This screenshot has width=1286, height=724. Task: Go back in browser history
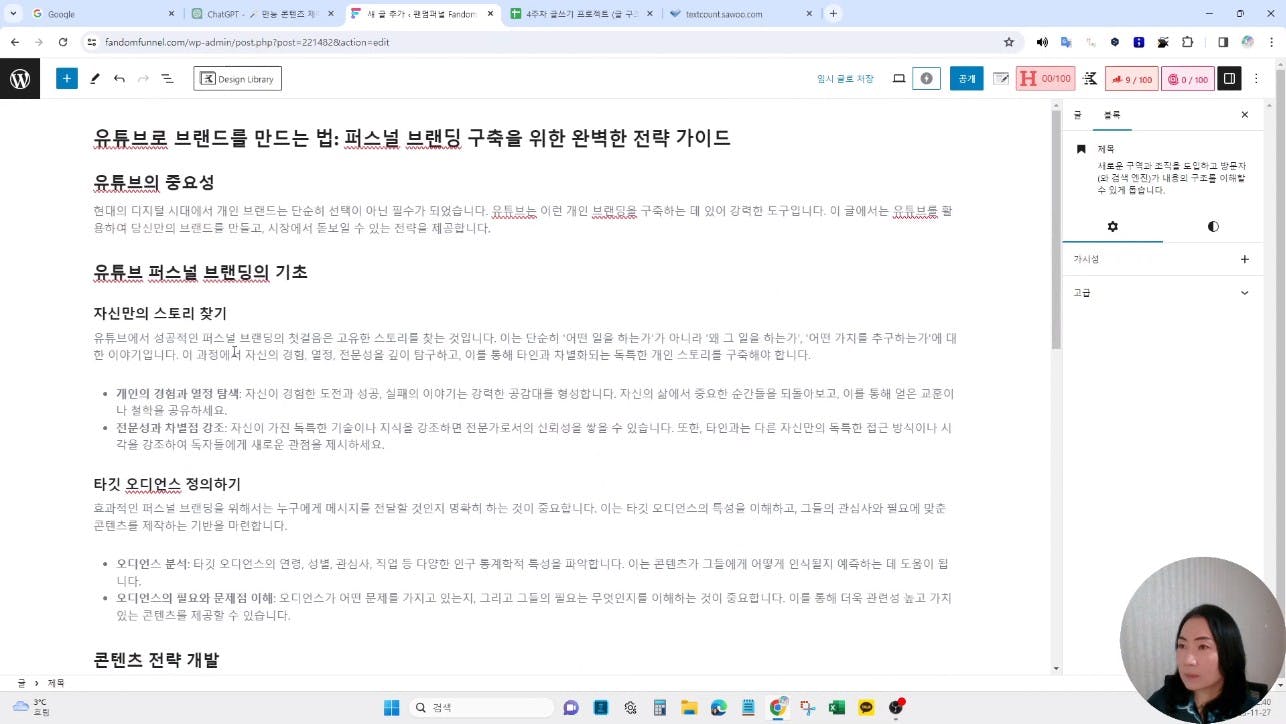[15, 42]
